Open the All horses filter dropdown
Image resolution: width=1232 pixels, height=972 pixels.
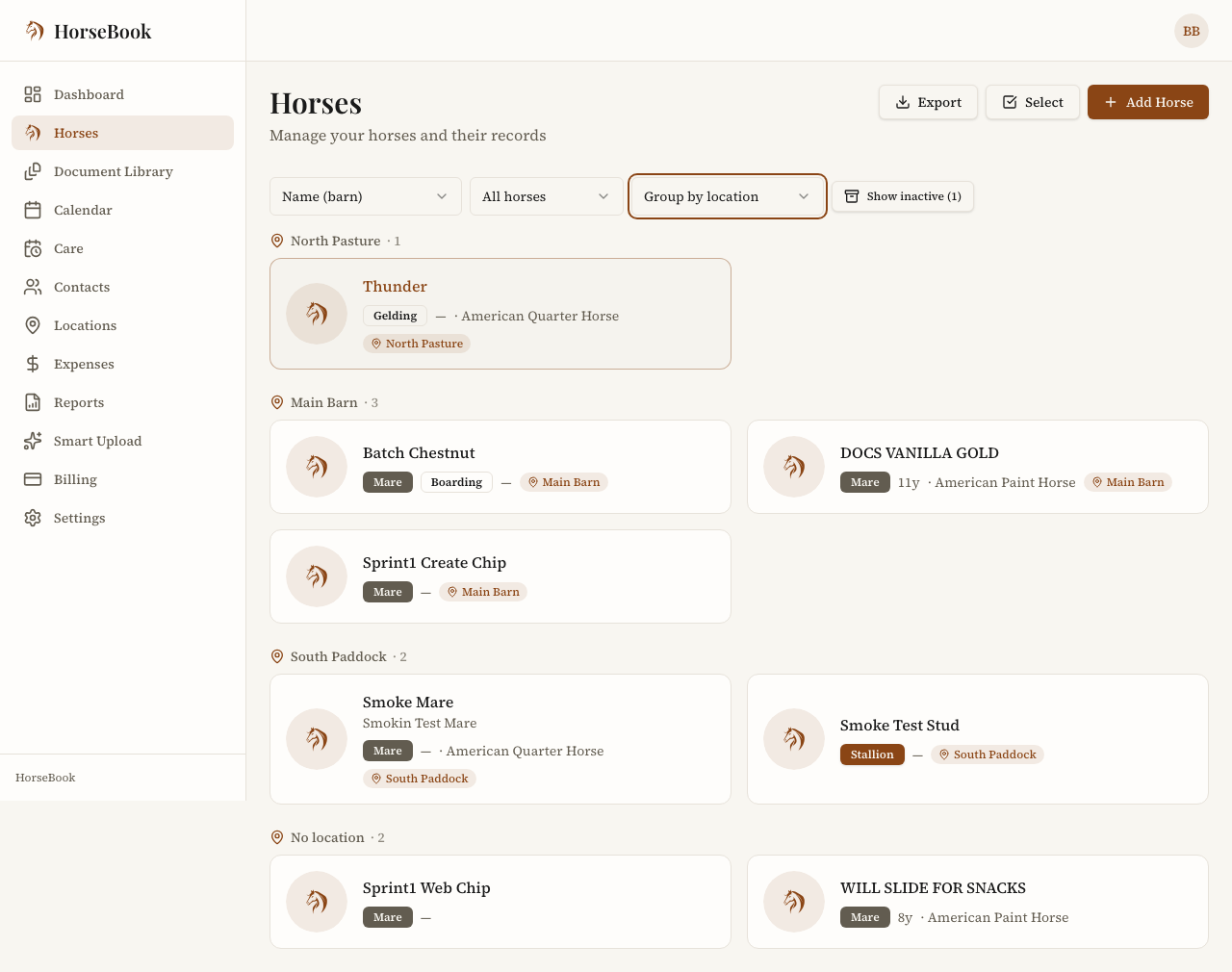(x=547, y=196)
